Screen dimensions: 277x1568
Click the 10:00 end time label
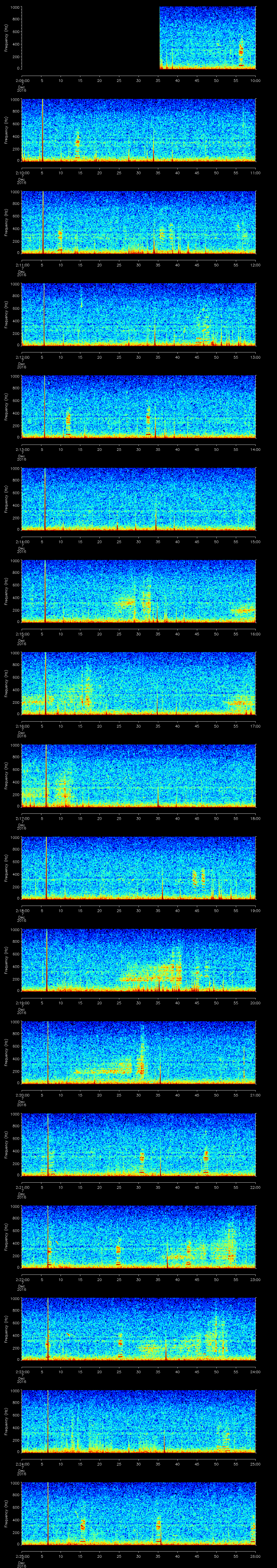click(x=255, y=80)
